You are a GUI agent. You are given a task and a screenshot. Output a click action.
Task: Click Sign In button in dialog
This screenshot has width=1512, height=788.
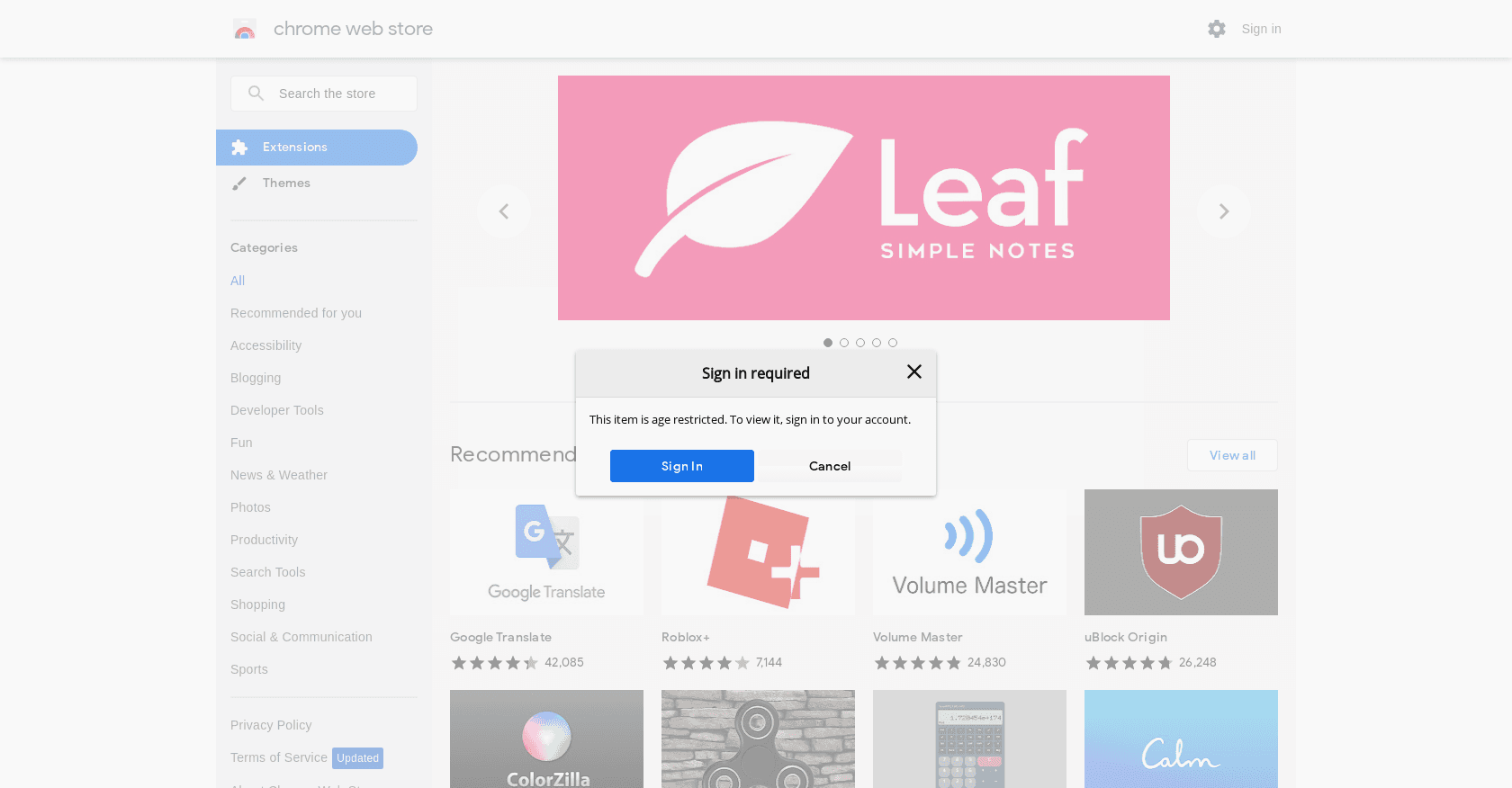[x=682, y=466]
